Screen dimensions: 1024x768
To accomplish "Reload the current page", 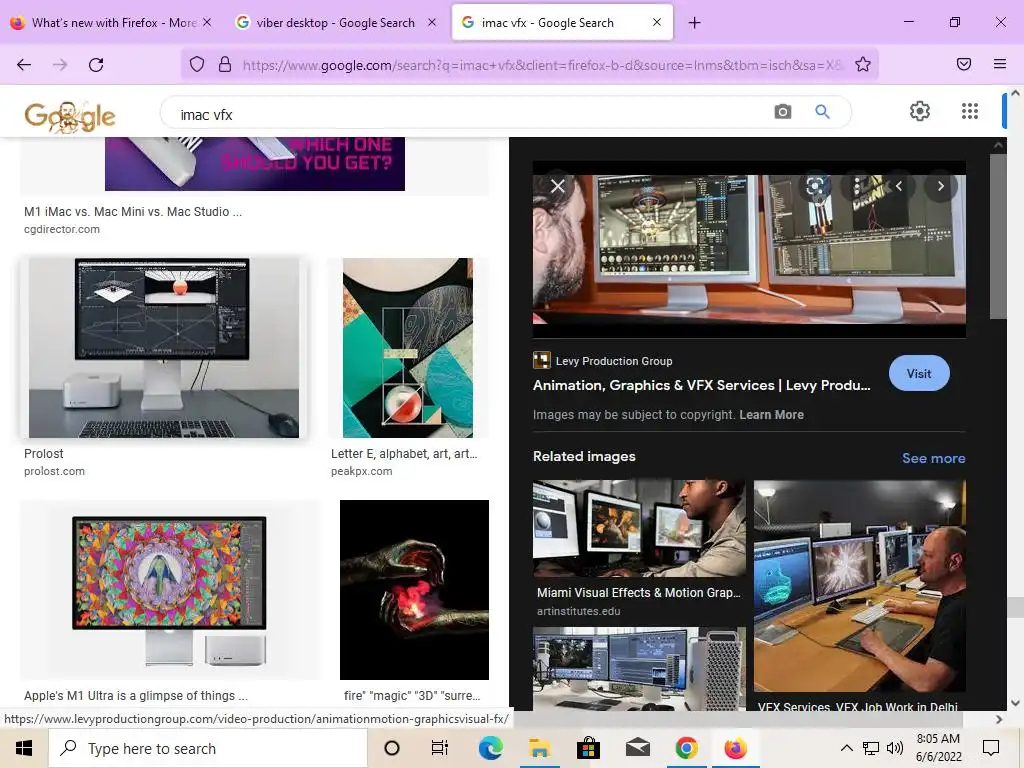I will click(96, 65).
